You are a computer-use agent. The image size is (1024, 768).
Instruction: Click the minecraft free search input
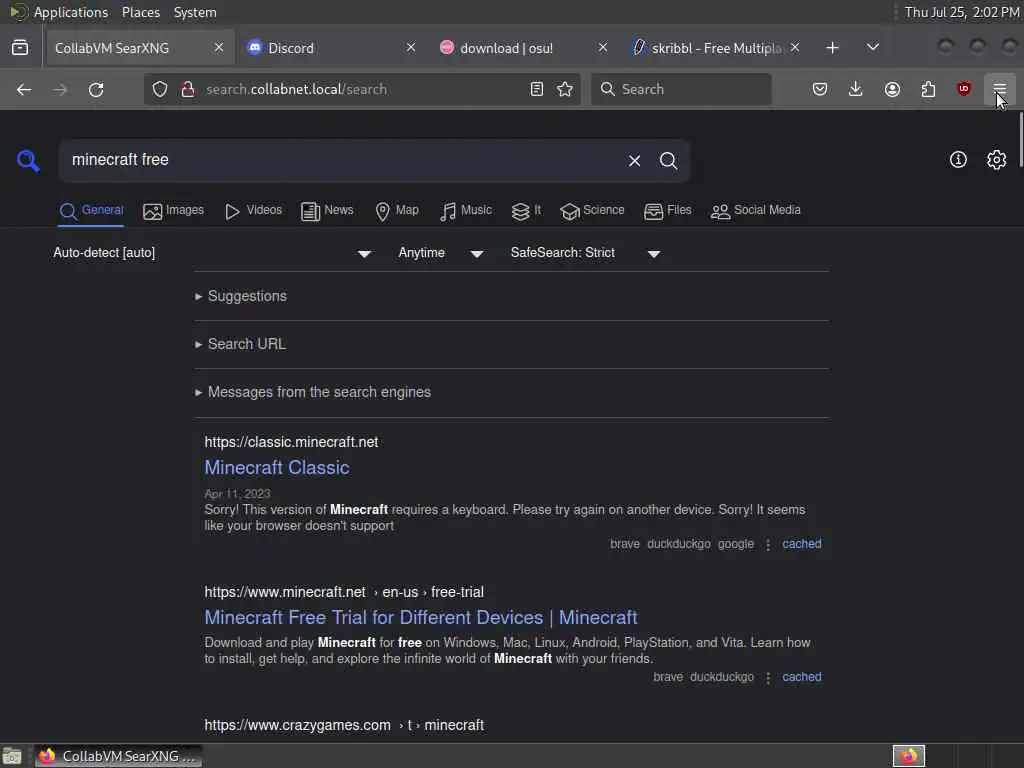coord(343,160)
